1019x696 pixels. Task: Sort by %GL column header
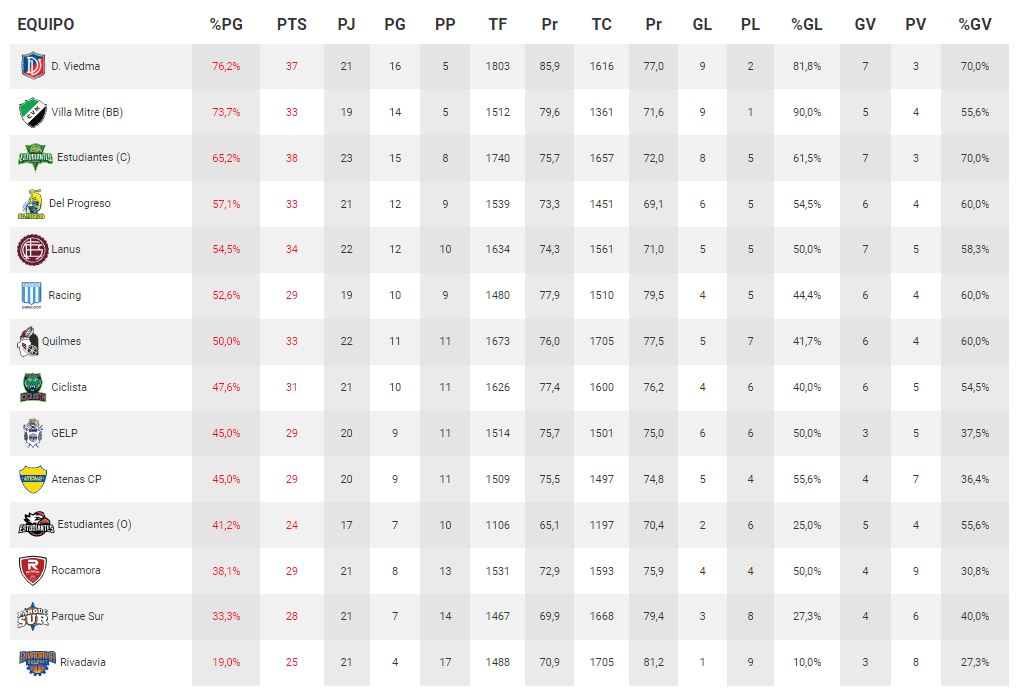pyautogui.click(x=807, y=24)
